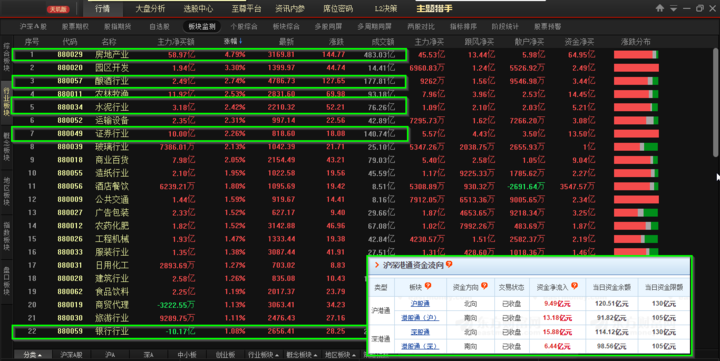Screen dimensions: 720x361
Task: Open the 沪股通 link in the fund flow table
Action: [x=420, y=304]
